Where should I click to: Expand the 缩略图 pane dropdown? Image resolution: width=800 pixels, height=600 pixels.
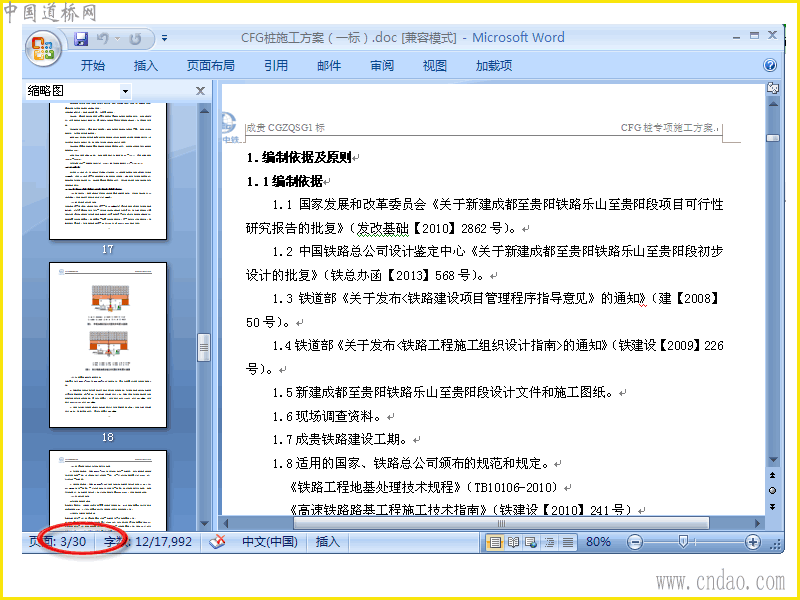[x=125, y=92]
